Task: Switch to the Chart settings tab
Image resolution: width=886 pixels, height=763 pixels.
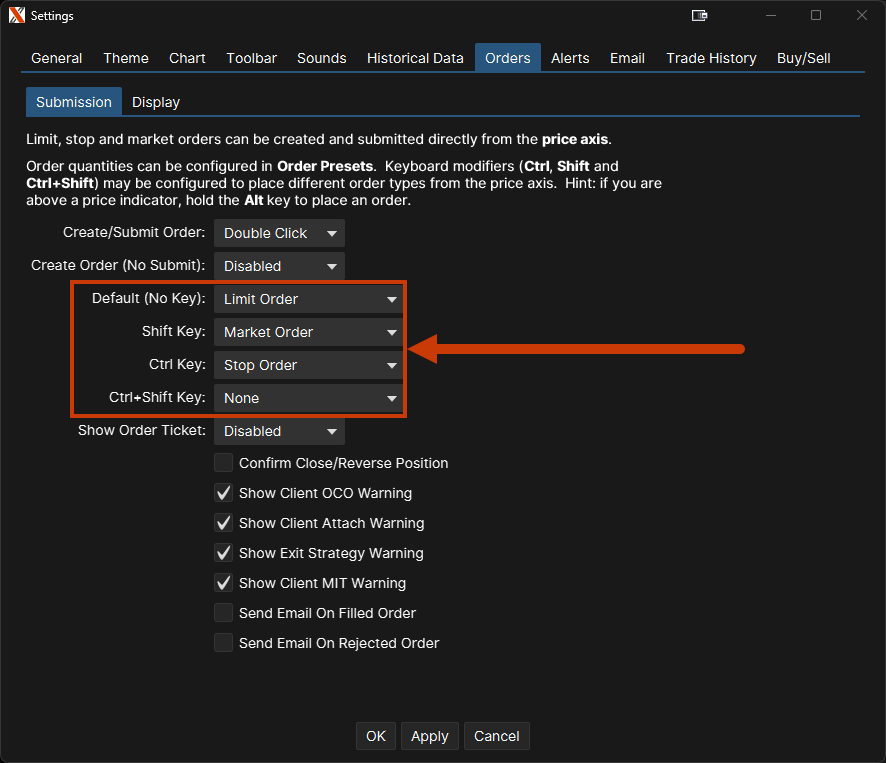Action: [x=187, y=58]
